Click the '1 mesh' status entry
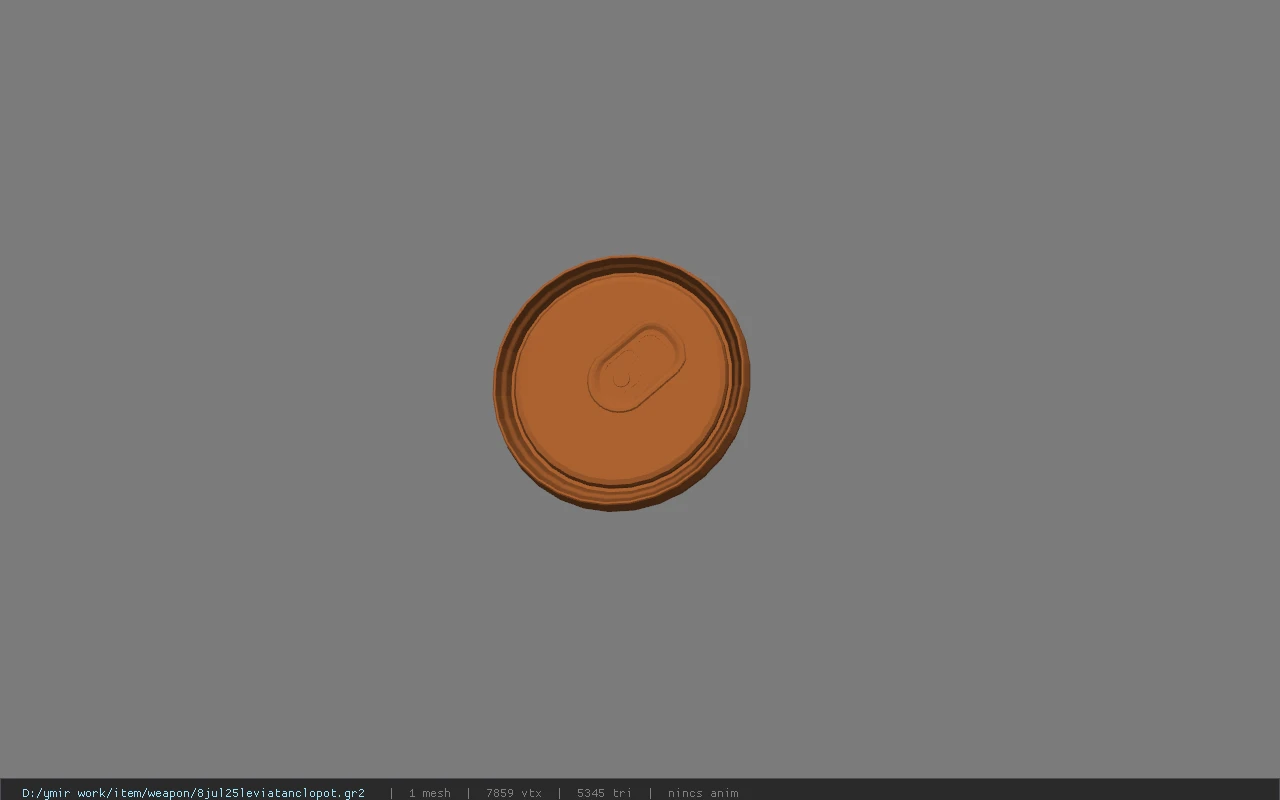Viewport: 1280px width, 800px height. [x=429, y=793]
